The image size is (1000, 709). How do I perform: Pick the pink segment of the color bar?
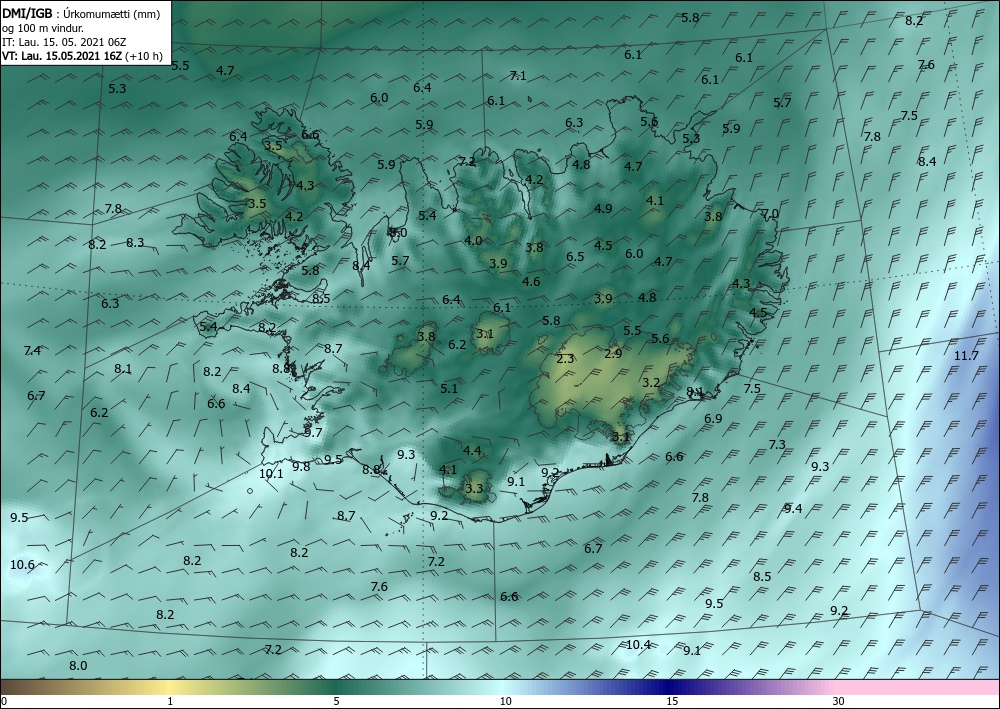click(x=918, y=688)
